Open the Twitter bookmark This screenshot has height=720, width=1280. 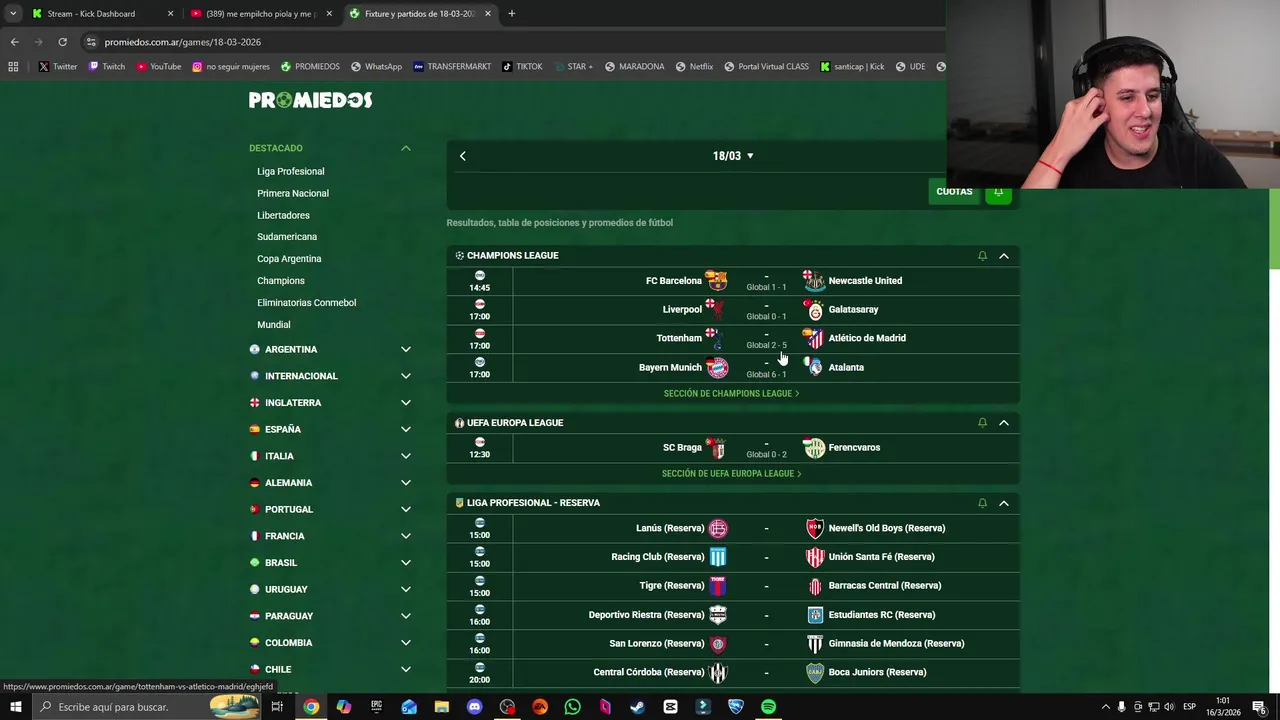pyautogui.click(x=58, y=67)
